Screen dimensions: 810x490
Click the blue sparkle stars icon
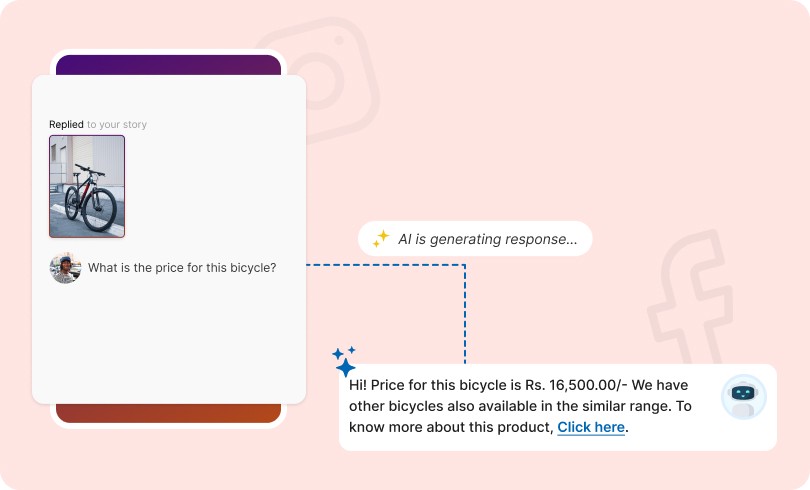coord(345,361)
